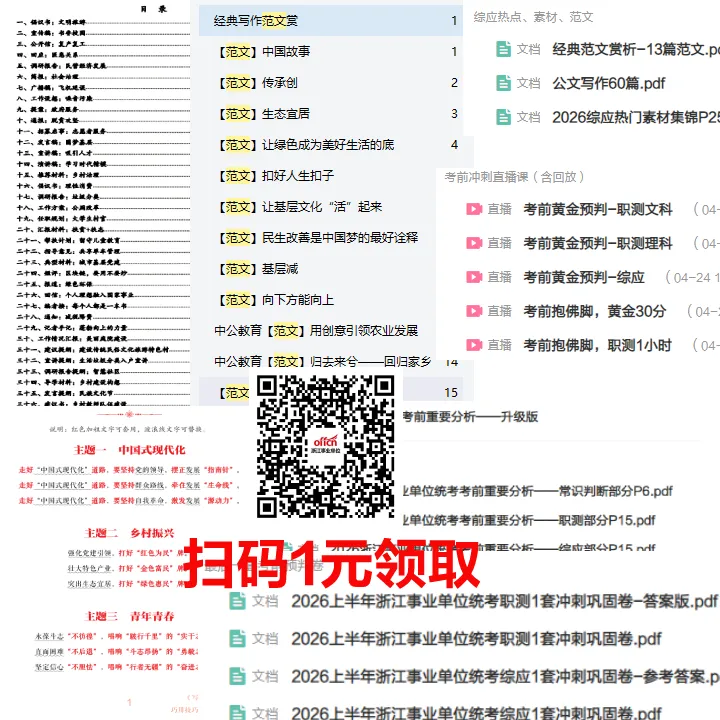Open file 公文写作60篇.pdf
The height and width of the screenshot is (720, 720).
609,83
